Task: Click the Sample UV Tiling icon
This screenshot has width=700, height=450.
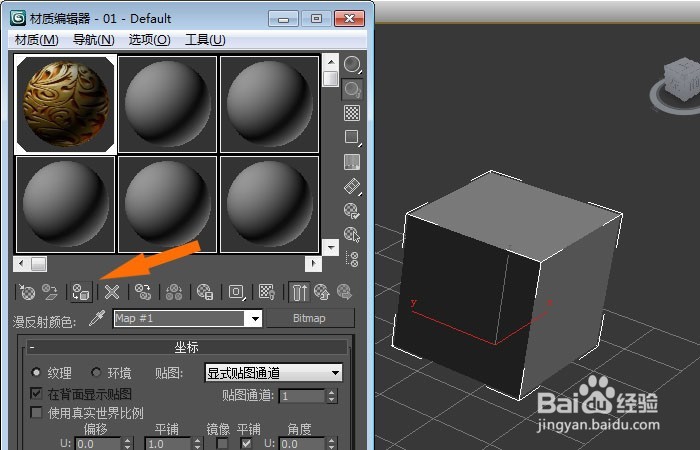Action: coord(352,137)
